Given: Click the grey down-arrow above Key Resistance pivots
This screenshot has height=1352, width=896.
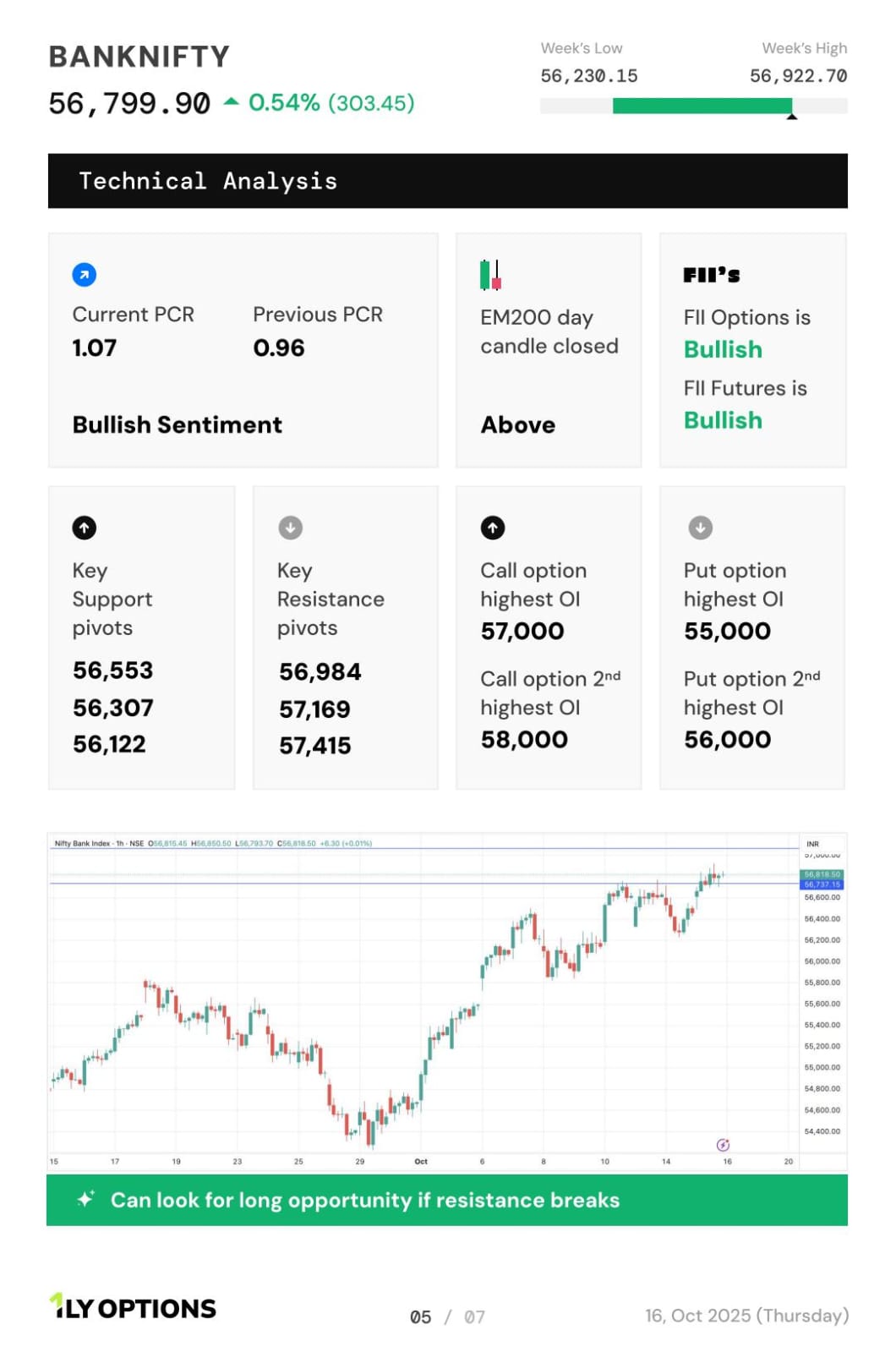Looking at the screenshot, I should coord(290,528).
